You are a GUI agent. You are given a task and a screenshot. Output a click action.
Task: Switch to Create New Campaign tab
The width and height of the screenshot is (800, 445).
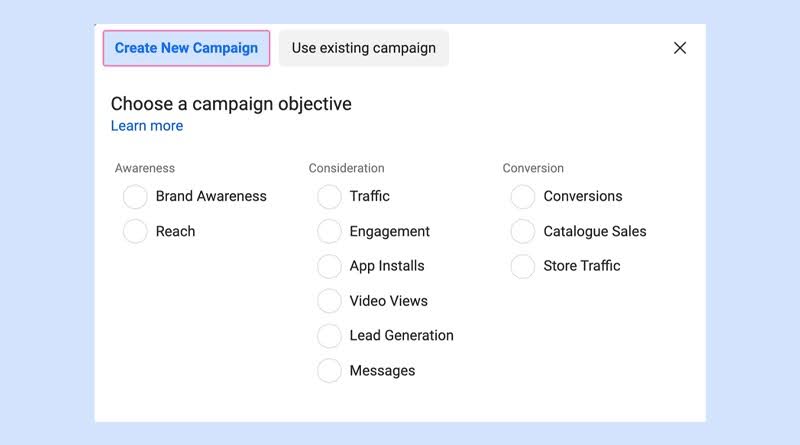186,48
